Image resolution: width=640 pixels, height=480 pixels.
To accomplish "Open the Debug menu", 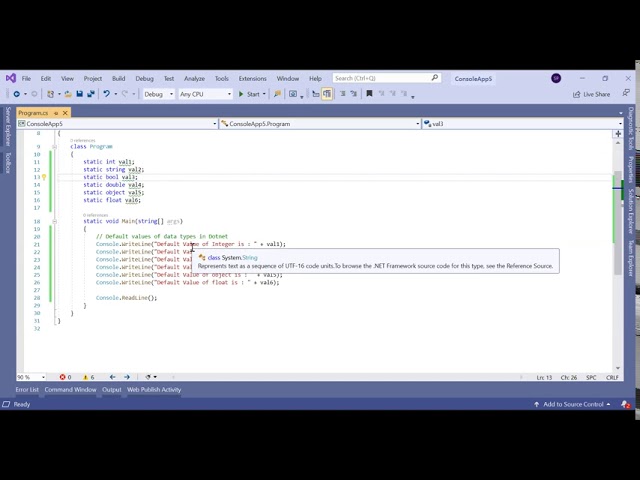I will click(x=144, y=78).
